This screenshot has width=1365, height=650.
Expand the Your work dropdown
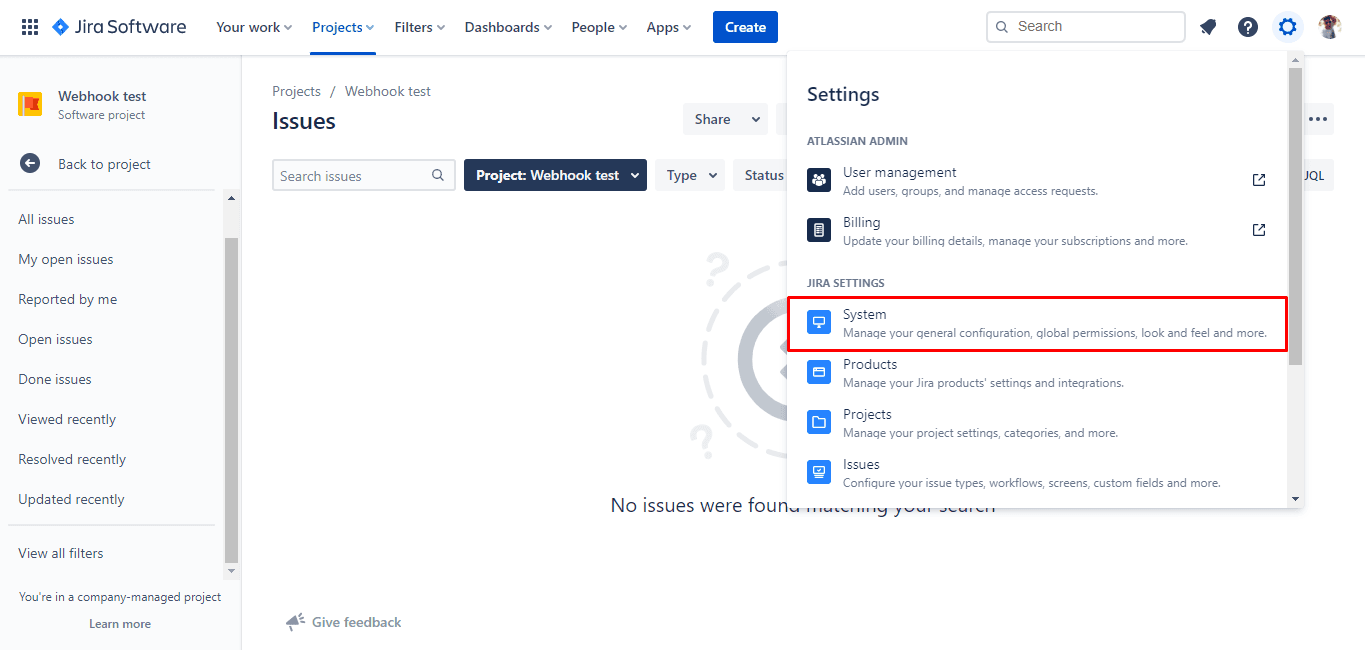point(254,27)
